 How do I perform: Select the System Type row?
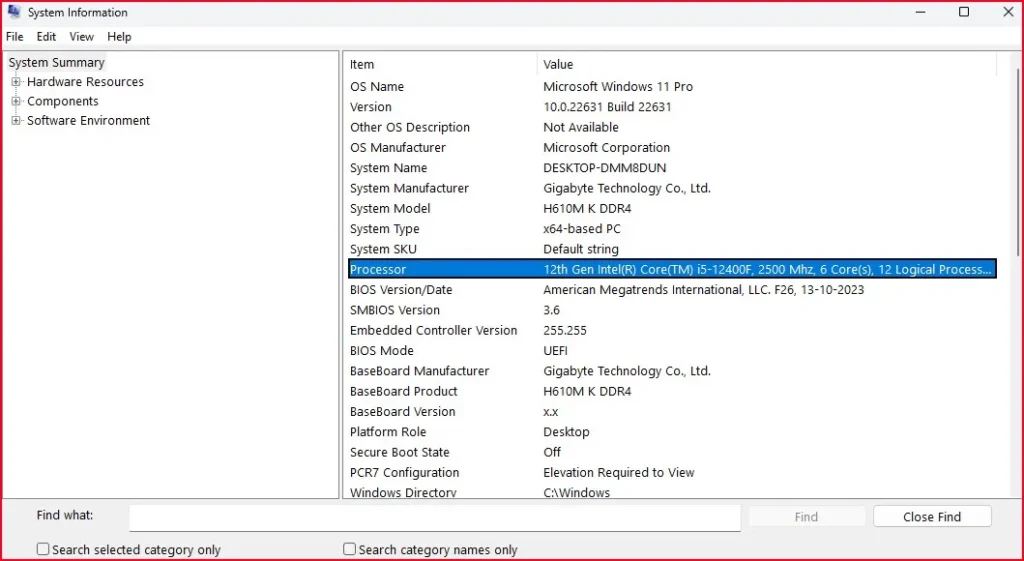tap(673, 229)
